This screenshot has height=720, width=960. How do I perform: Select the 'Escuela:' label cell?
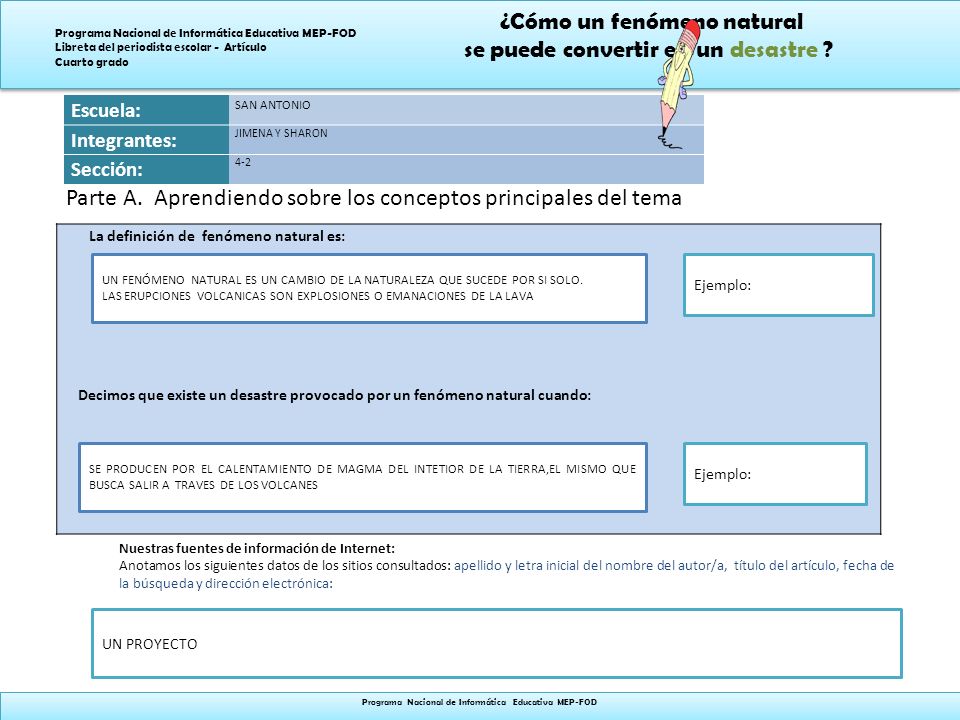point(146,110)
